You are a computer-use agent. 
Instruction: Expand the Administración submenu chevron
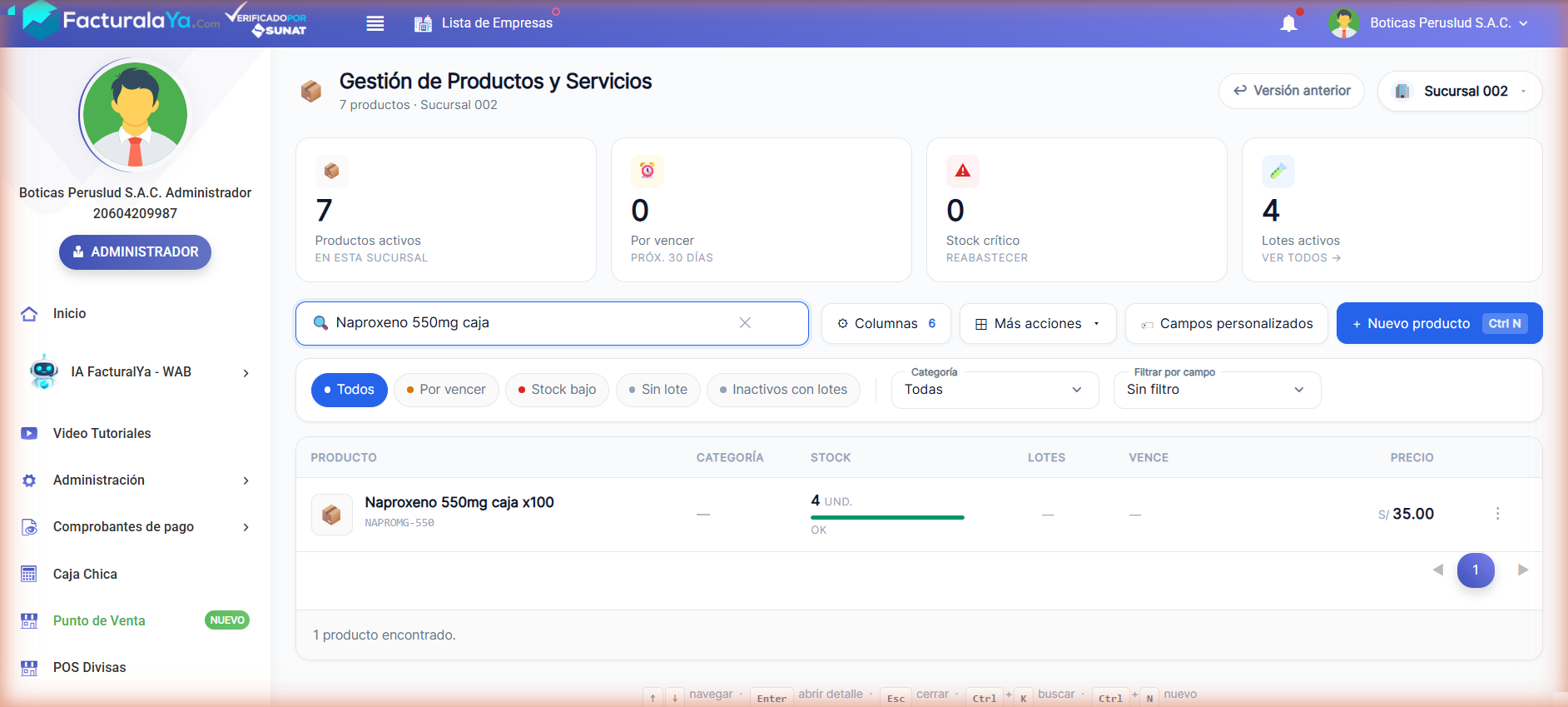[246, 480]
